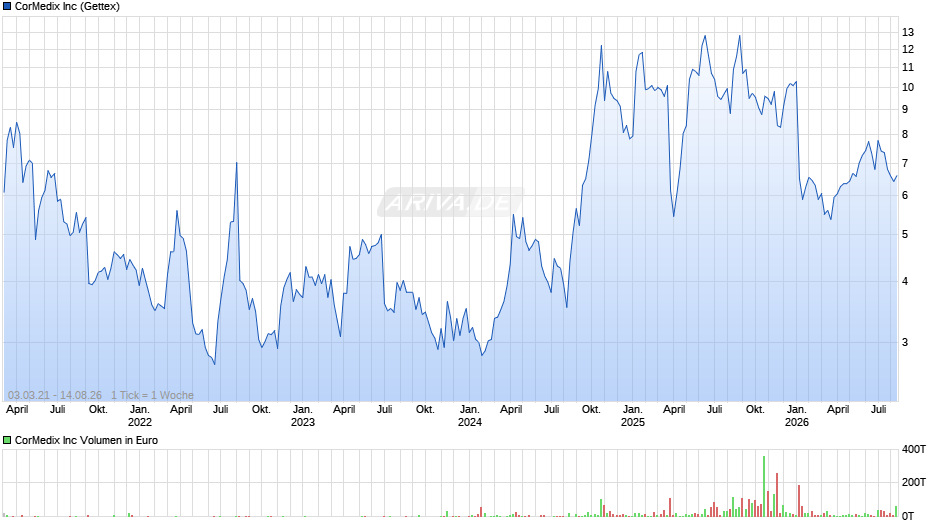Click the price axis label 4
Image resolution: width=940 pixels, height=526 pixels.
click(905, 281)
